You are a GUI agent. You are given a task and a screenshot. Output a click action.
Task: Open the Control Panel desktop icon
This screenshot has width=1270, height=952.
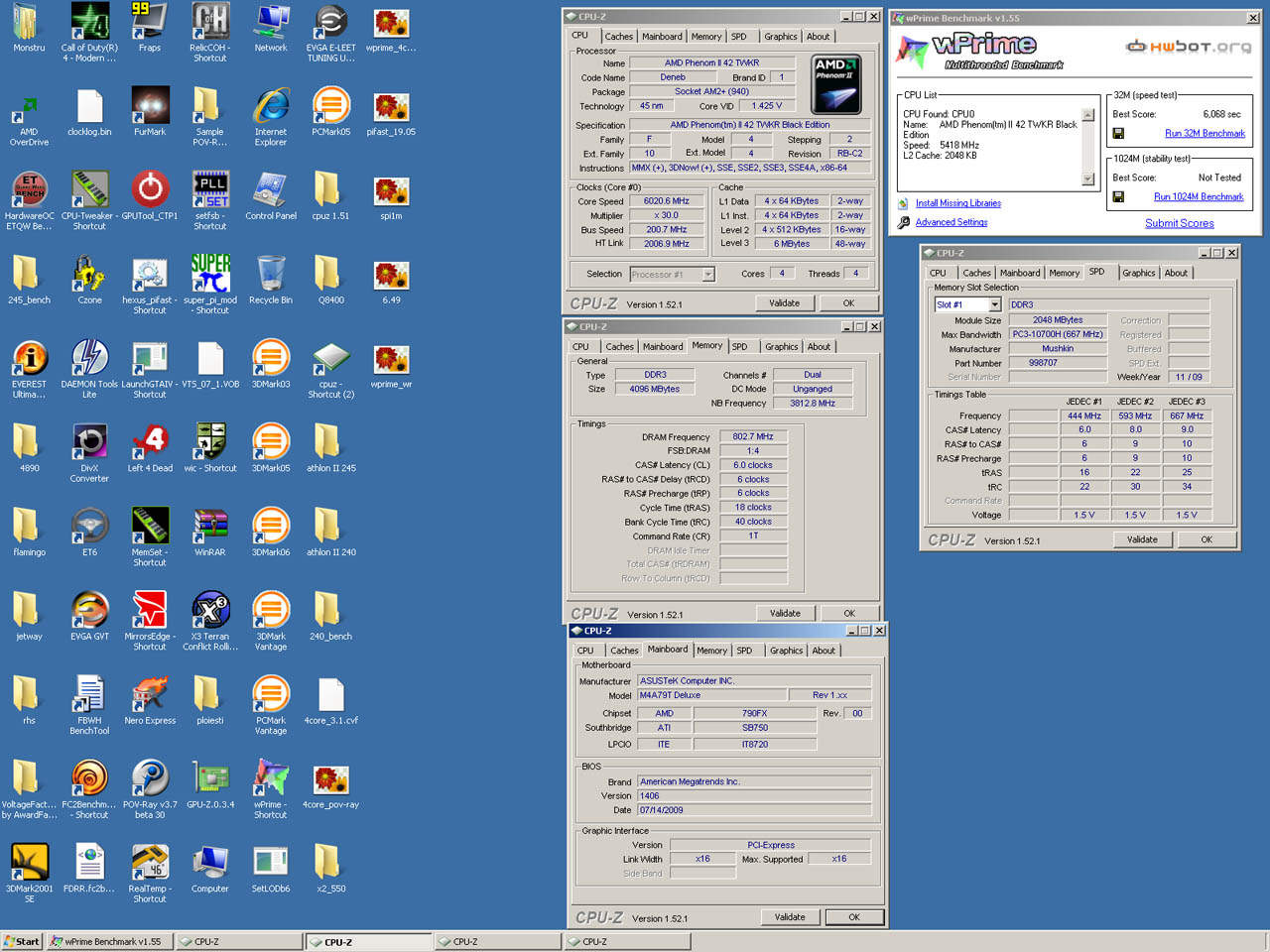click(x=271, y=195)
